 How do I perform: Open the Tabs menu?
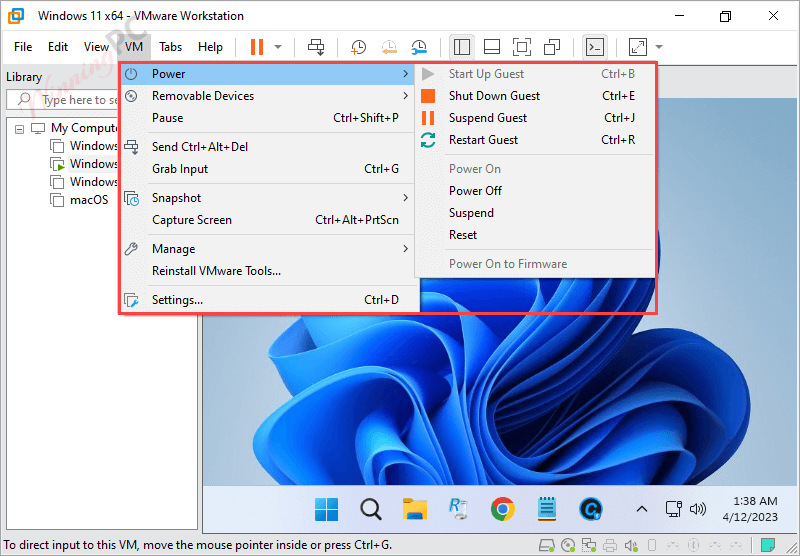tap(170, 47)
